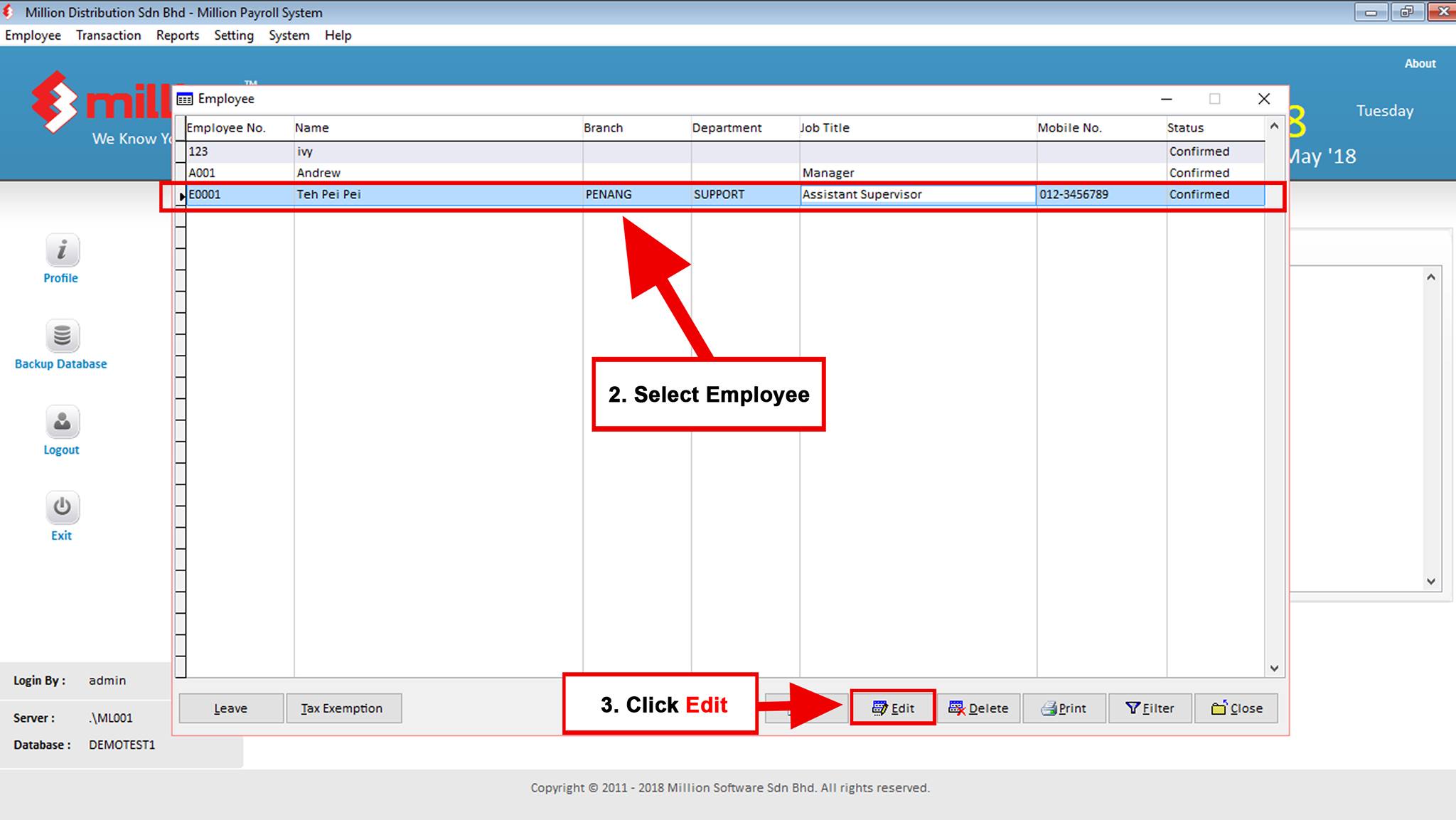
Task: Click the Backup Database icon
Action: [62, 336]
